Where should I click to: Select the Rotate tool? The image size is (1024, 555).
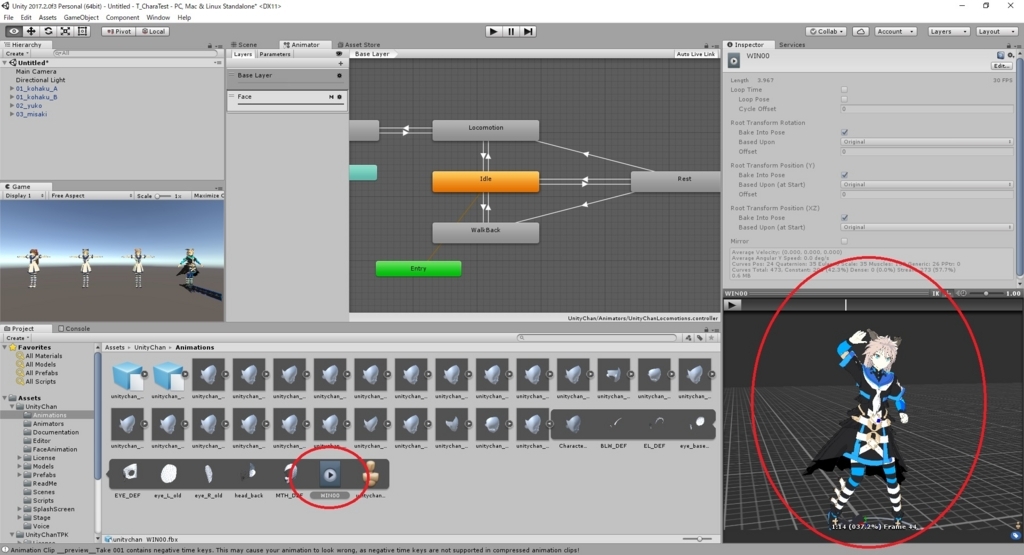pos(48,31)
